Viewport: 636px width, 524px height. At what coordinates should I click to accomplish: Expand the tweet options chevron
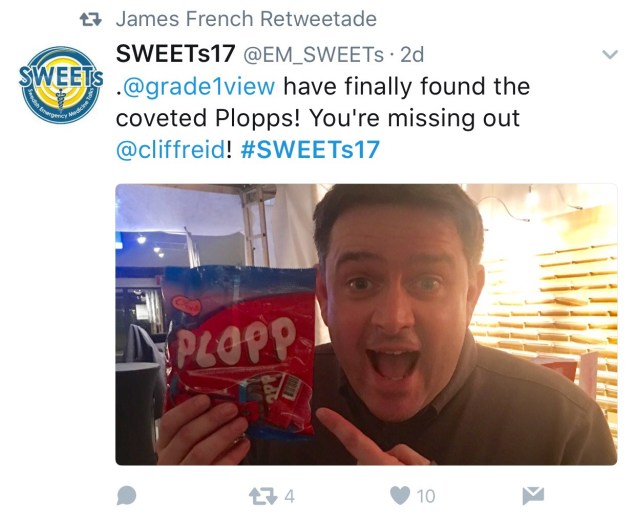pyautogui.click(x=610, y=54)
